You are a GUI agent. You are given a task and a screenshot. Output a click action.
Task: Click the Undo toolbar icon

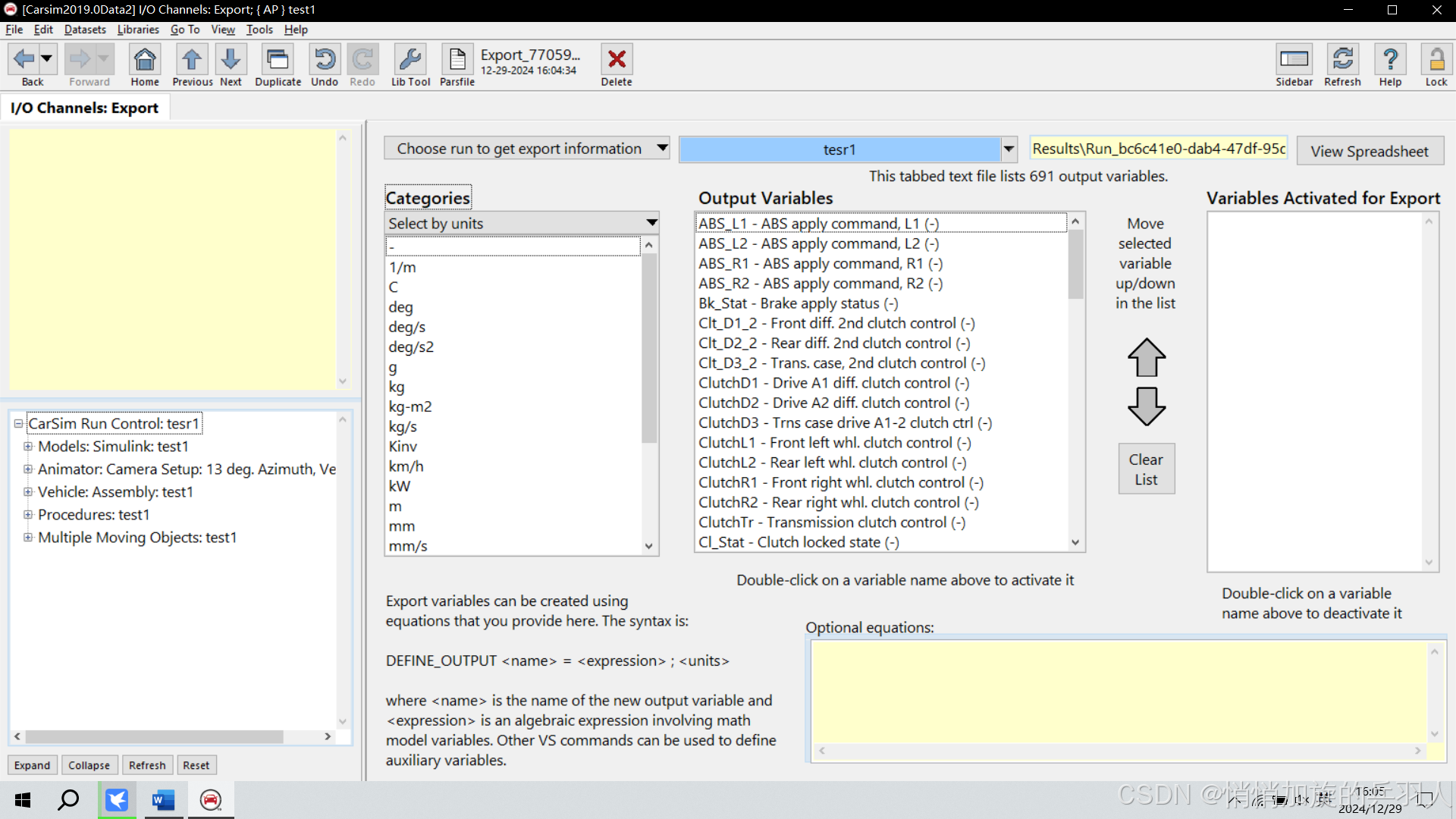coord(325,65)
